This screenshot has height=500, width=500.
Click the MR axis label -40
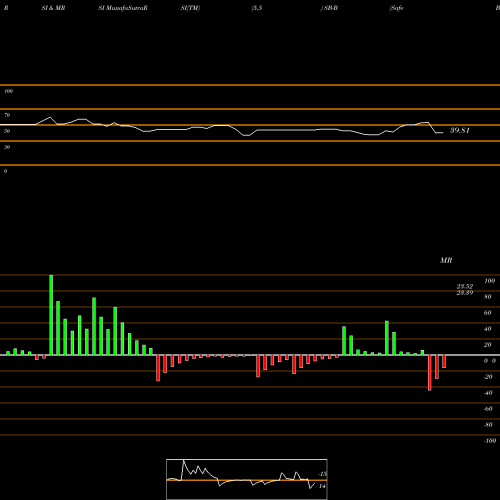[x=488, y=393]
